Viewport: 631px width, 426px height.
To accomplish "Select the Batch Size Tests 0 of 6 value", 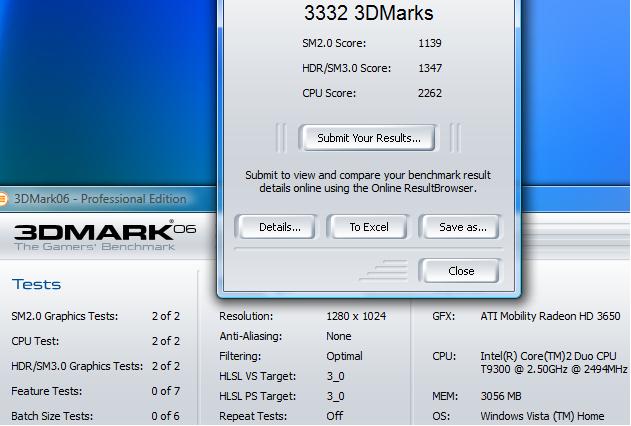I will pyautogui.click(x=165, y=416).
